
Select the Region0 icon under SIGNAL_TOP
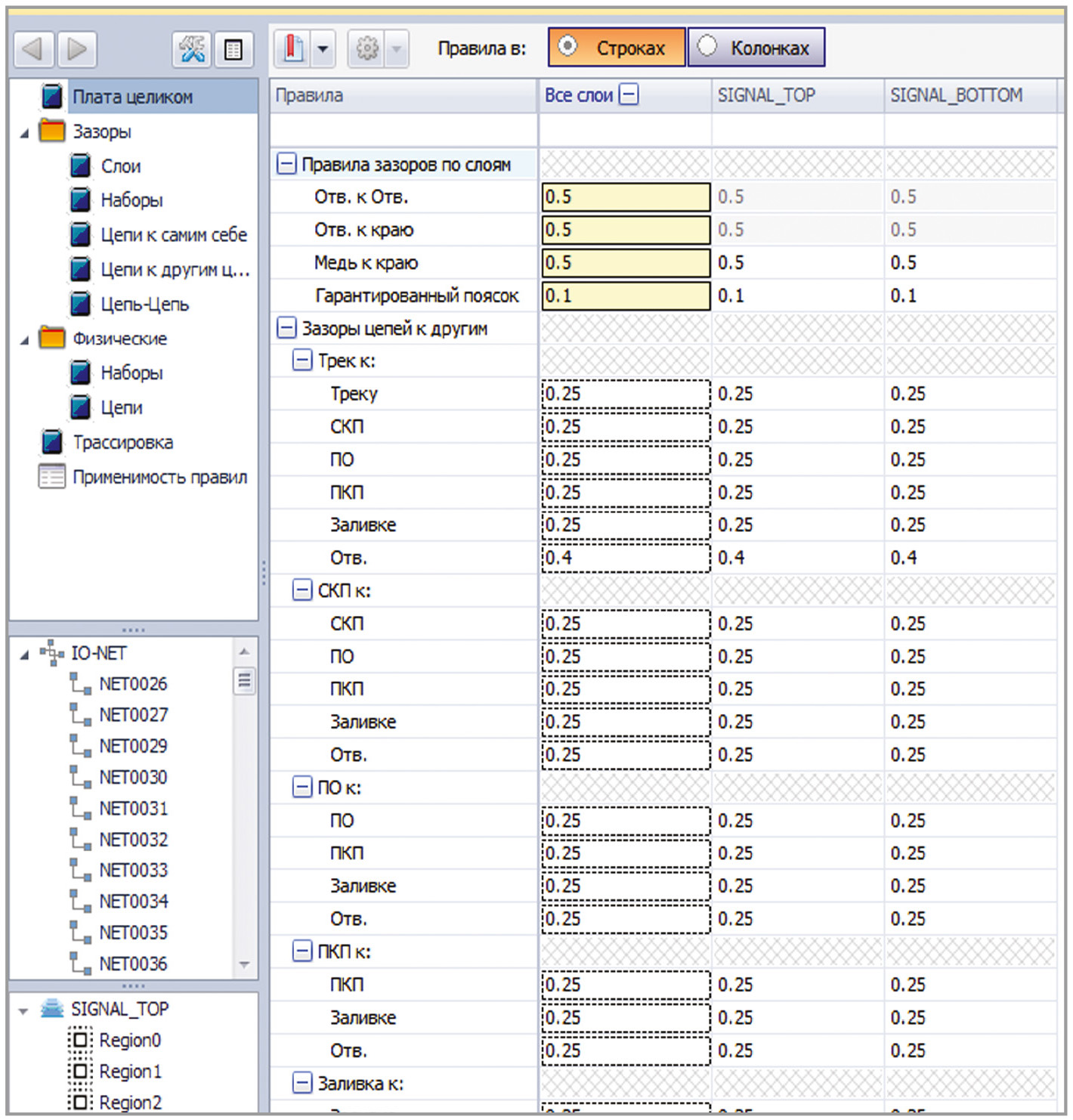point(80,1040)
